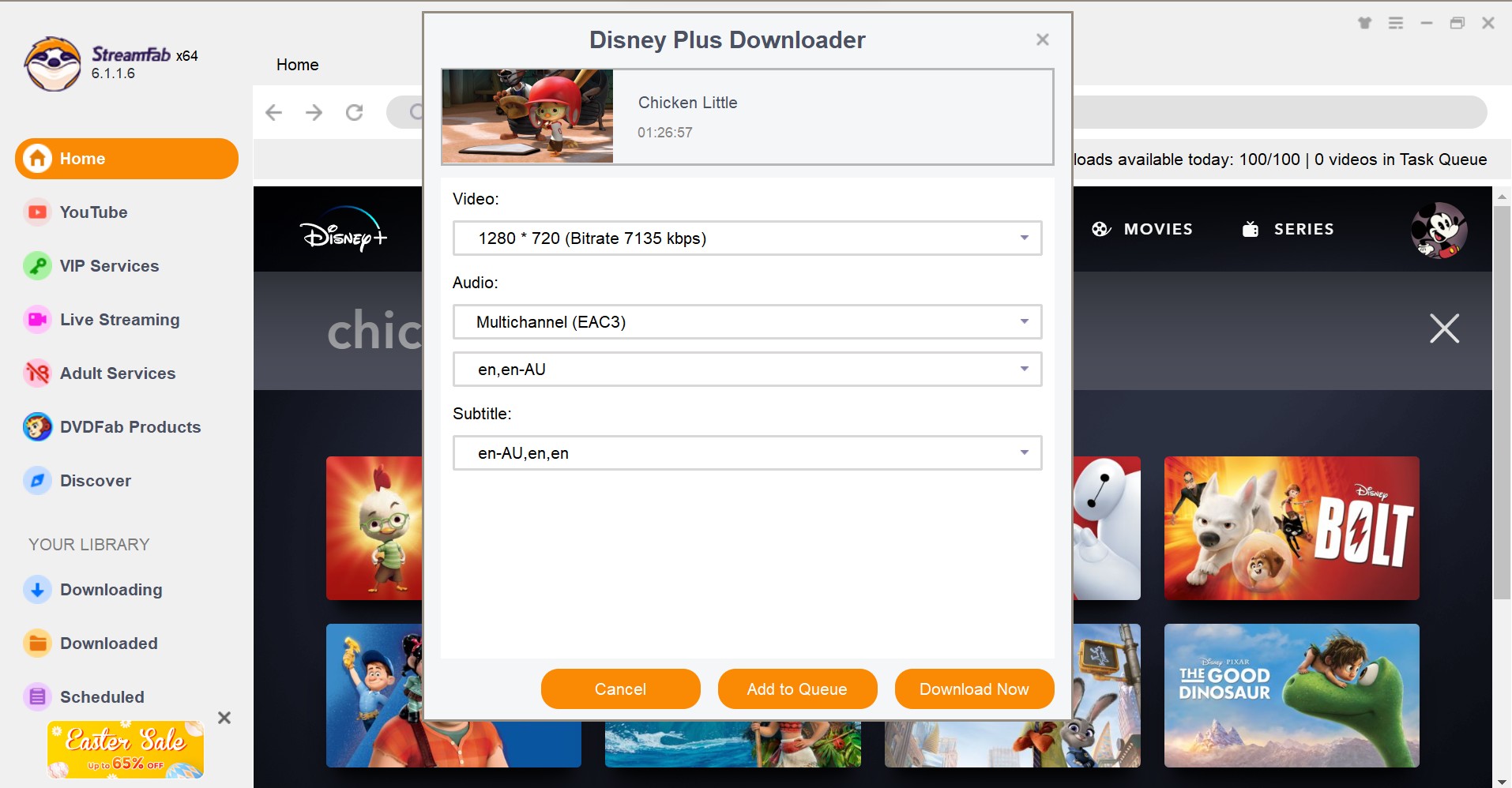Click Download Now button
Image resolution: width=1512 pixels, height=788 pixels.
(974, 689)
